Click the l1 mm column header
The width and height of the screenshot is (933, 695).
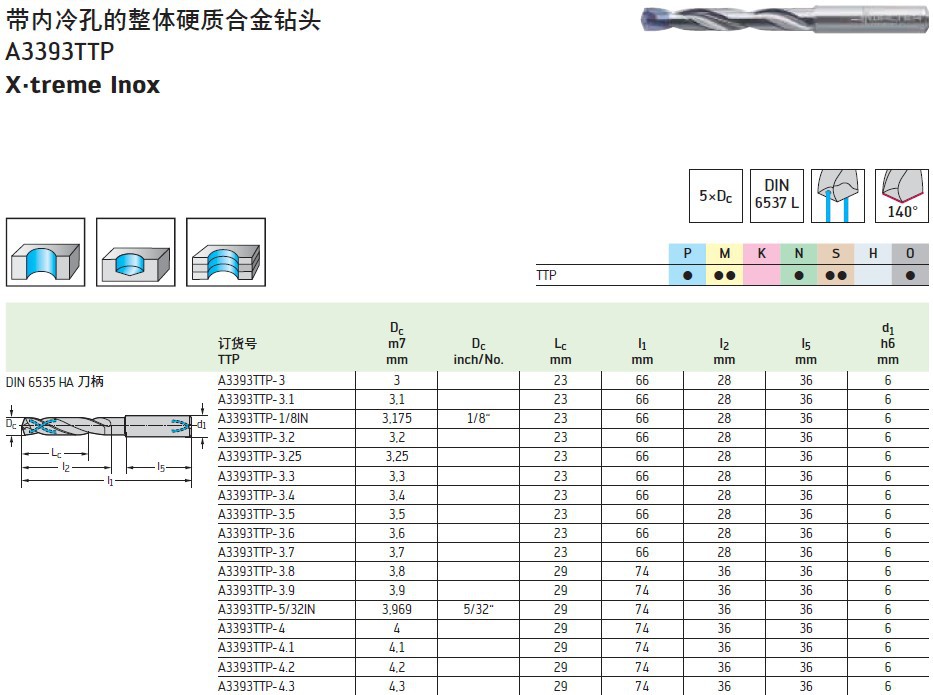[x=642, y=352]
